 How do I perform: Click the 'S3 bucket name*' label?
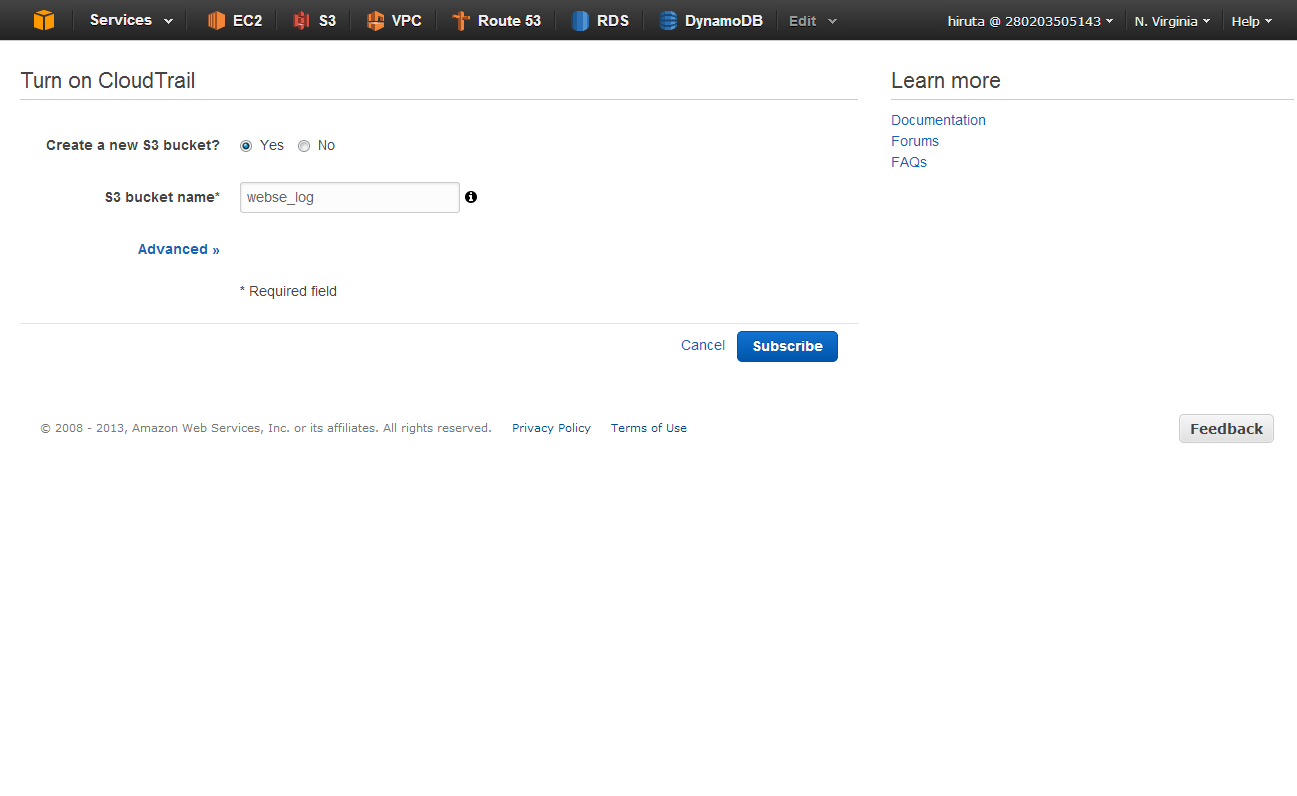tap(162, 197)
